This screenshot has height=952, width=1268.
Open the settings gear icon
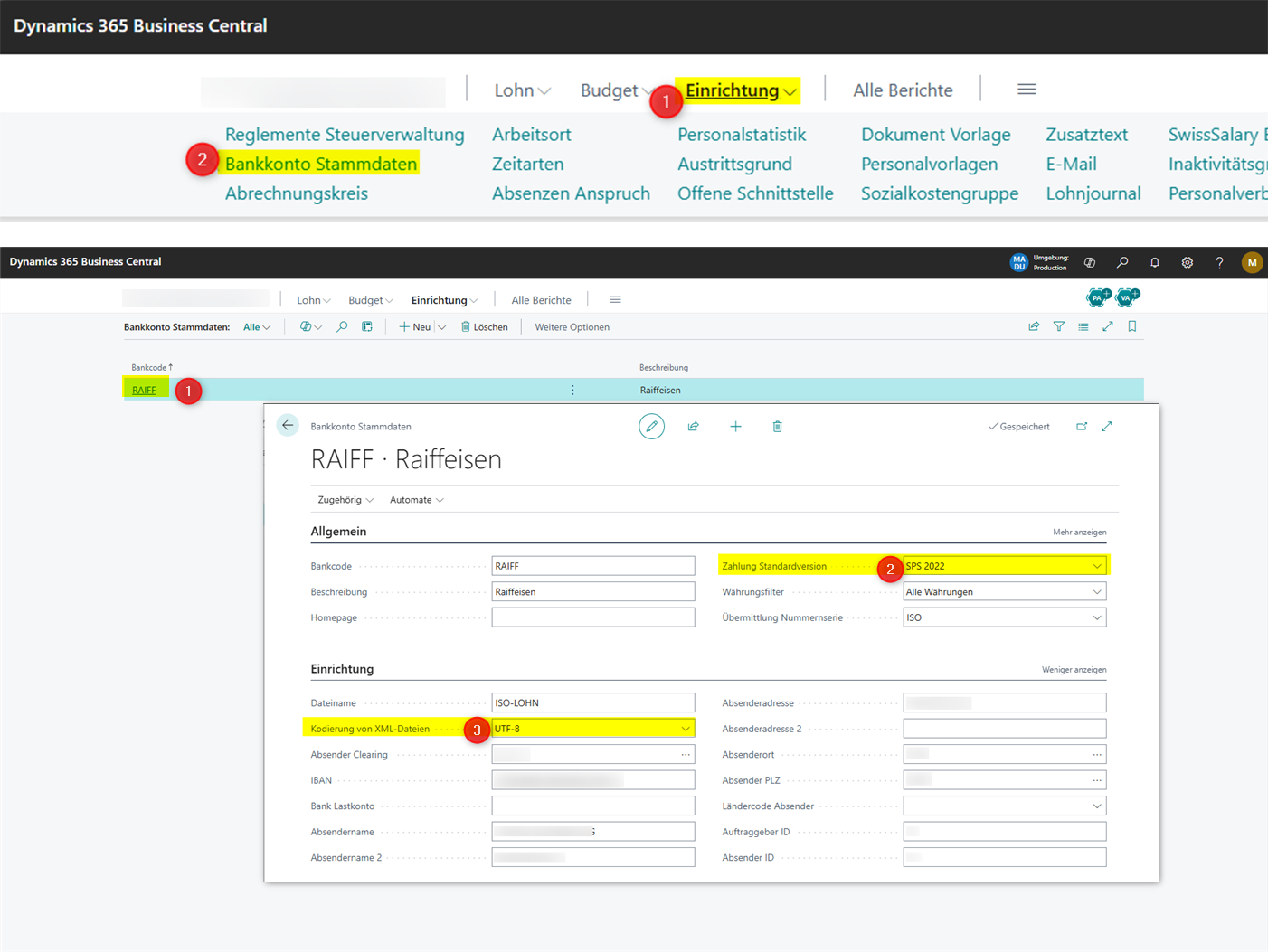[1188, 262]
